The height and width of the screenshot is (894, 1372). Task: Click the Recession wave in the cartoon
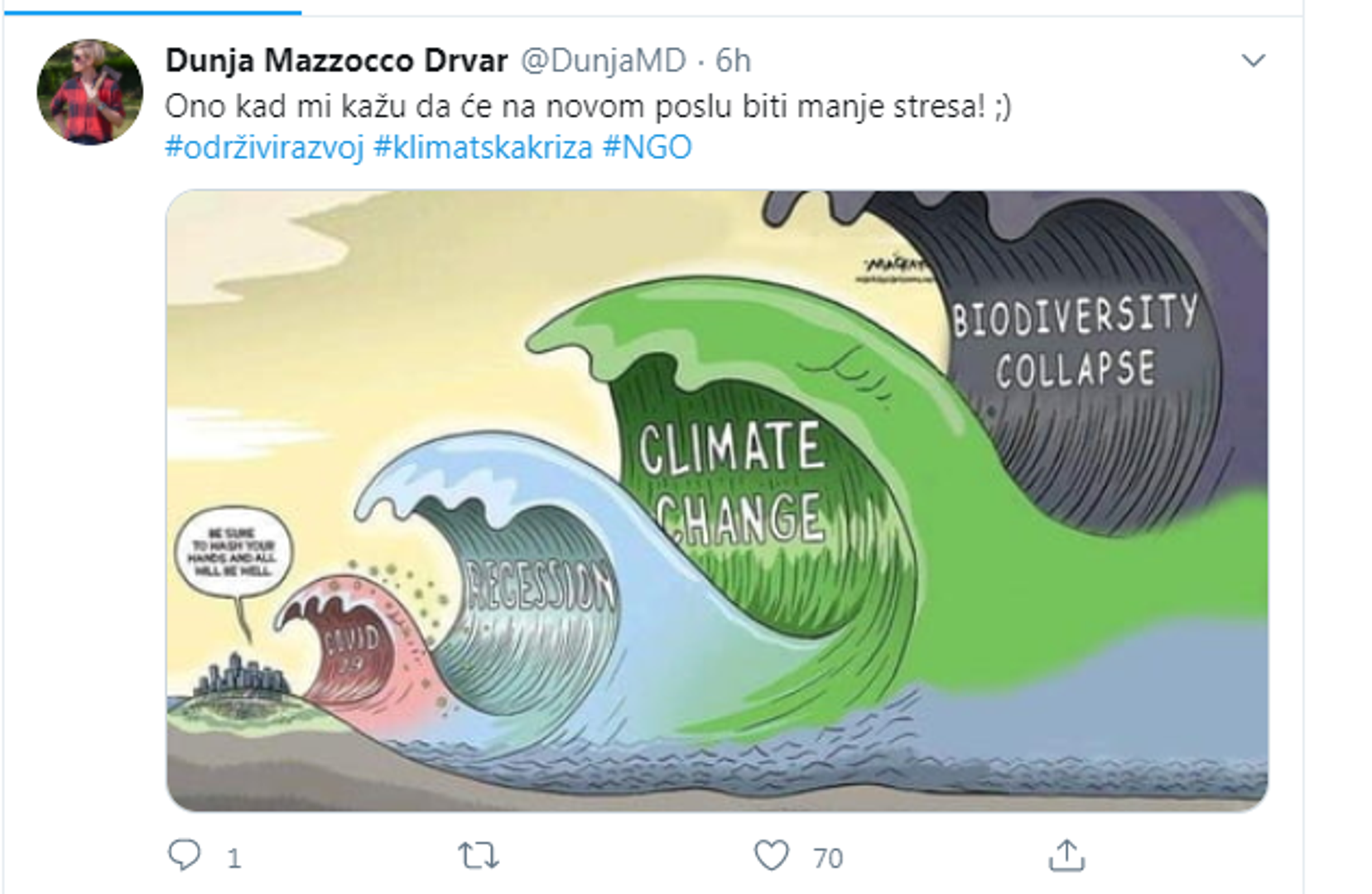(540, 589)
